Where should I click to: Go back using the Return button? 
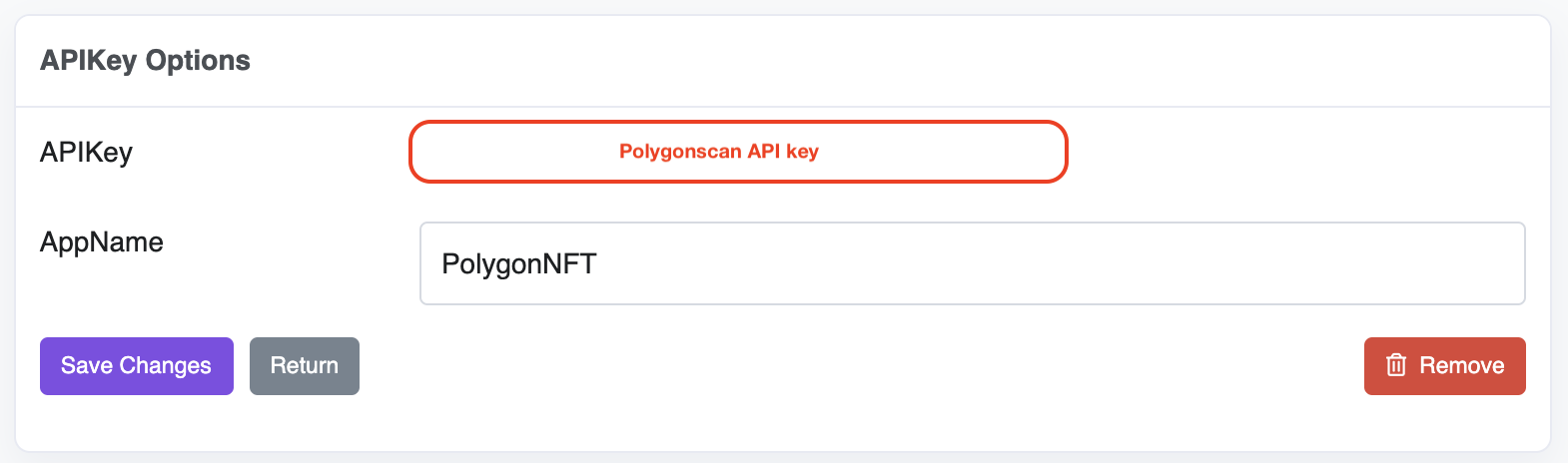tap(305, 366)
